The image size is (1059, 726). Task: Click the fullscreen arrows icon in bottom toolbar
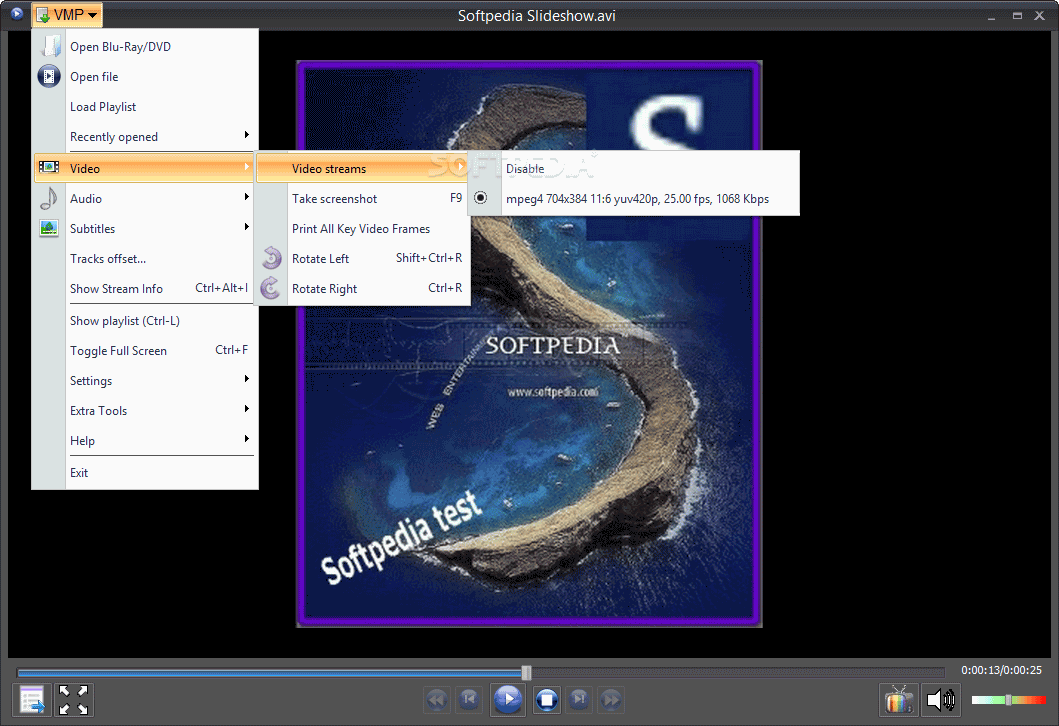coord(73,700)
